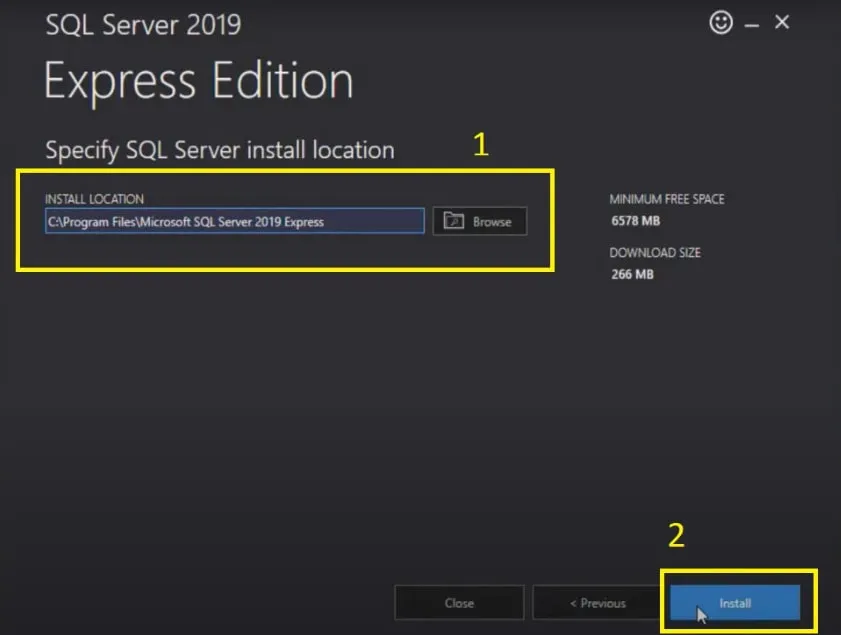Open the feedback smiley icon

tap(722, 22)
